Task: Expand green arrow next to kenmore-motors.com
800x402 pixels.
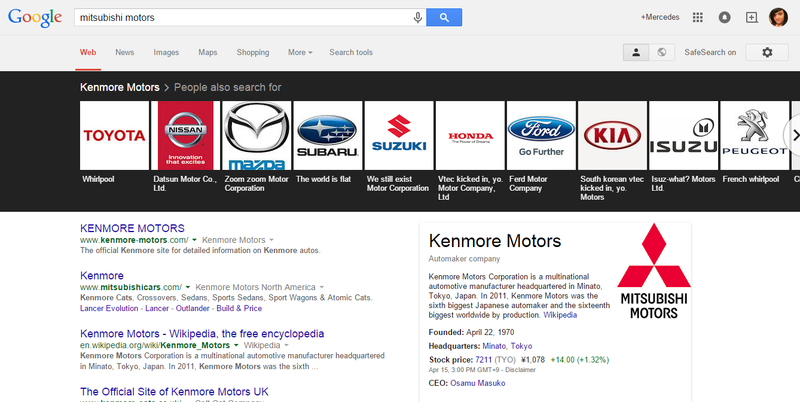Action: pos(195,240)
